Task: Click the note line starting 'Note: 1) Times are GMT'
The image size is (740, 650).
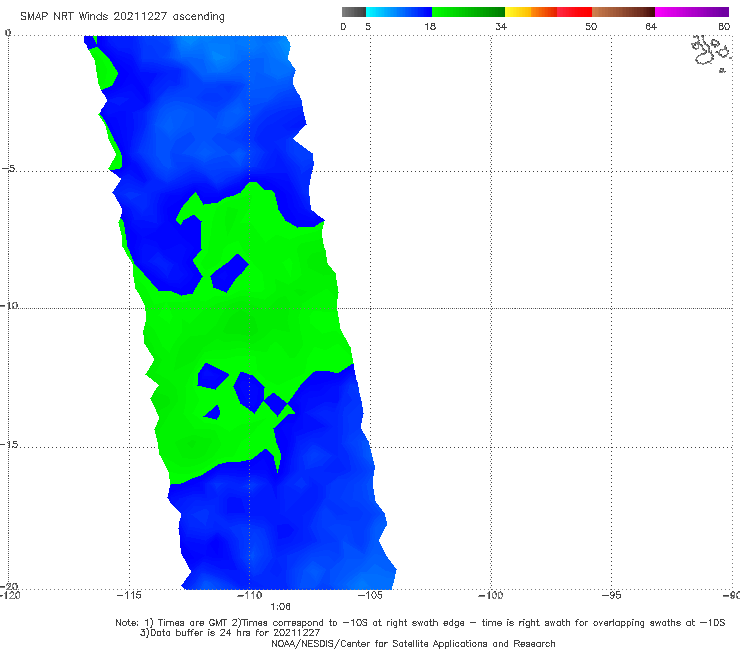Action: point(420,623)
